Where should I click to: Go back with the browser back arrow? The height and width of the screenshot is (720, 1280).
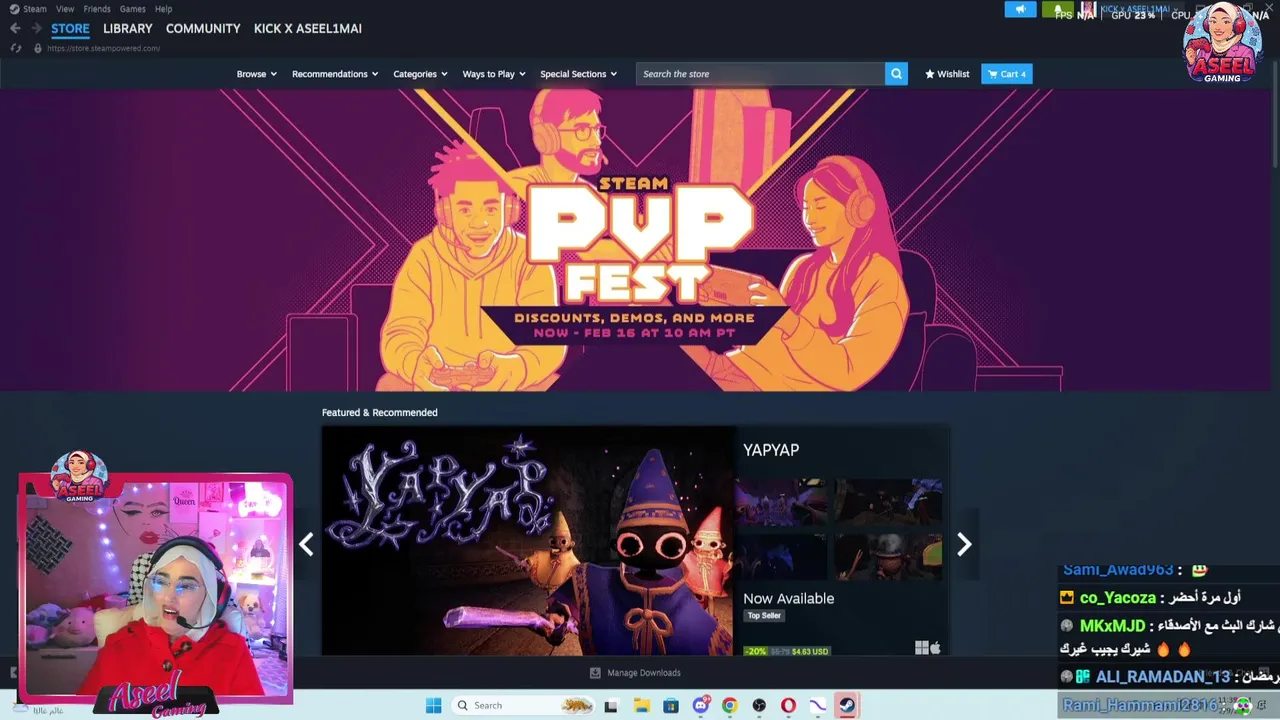pos(15,28)
